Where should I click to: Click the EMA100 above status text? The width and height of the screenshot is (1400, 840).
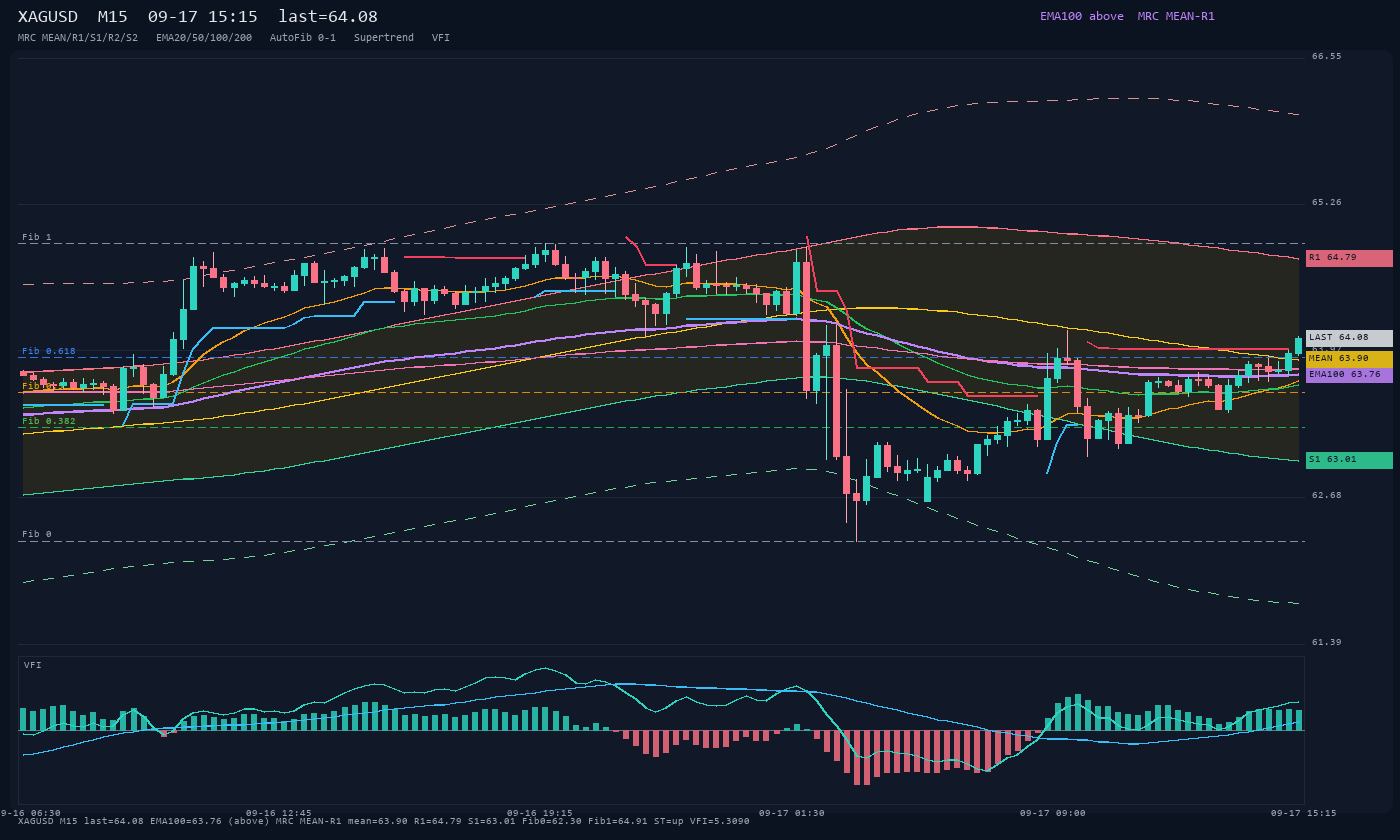point(1082,16)
